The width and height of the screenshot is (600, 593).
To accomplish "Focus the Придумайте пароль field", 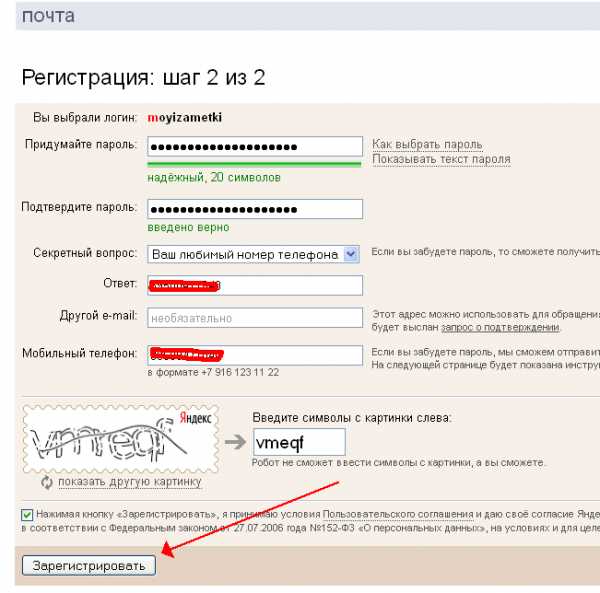I will coord(255,147).
